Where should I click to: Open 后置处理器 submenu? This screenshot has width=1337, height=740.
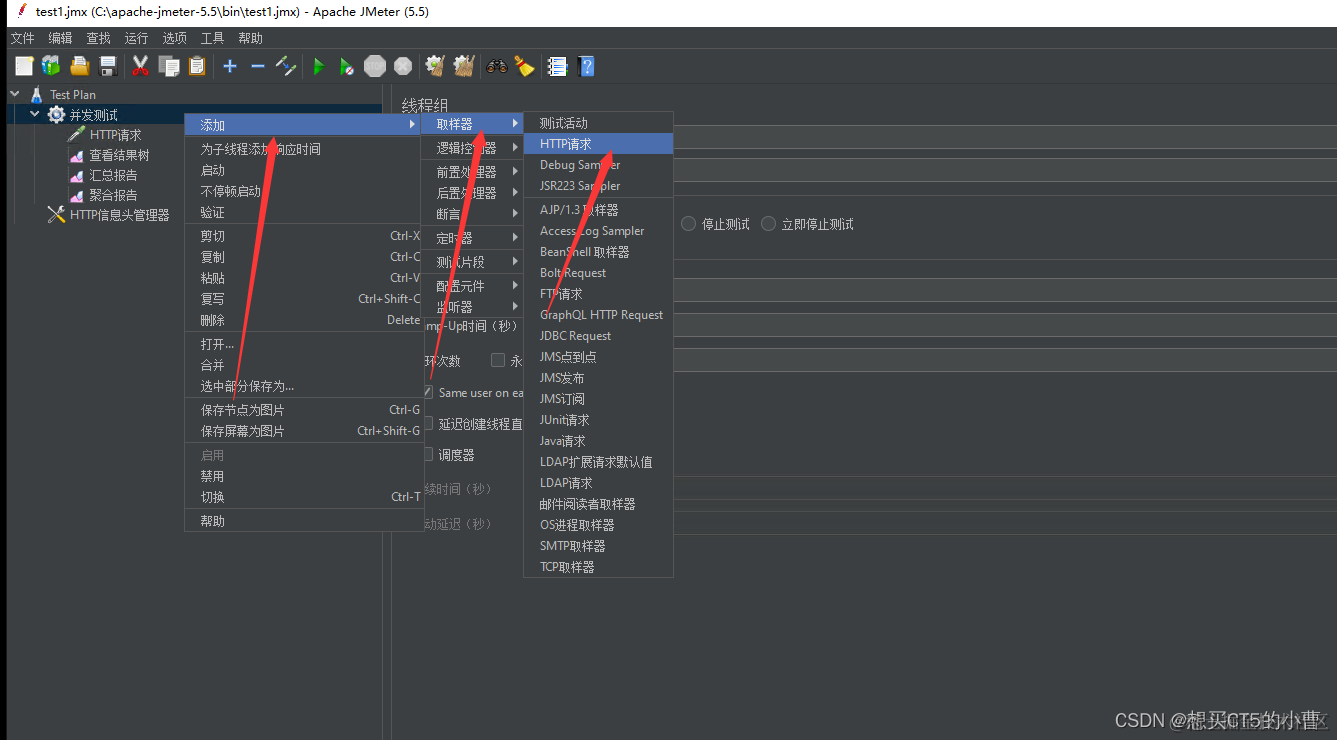(472, 193)
